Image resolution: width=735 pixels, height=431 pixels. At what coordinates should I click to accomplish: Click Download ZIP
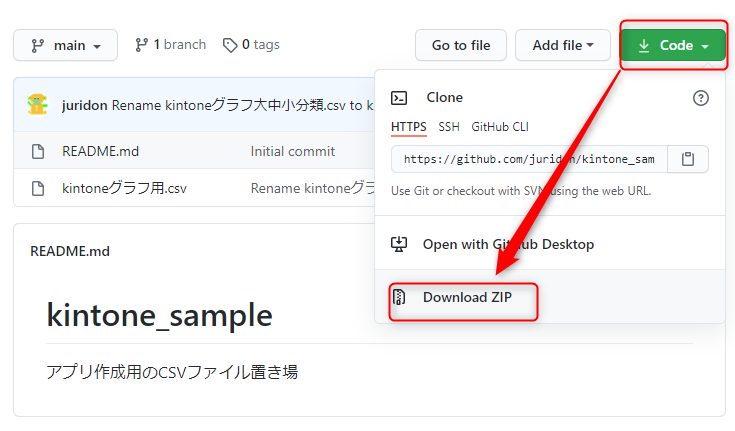click(x=467, y=297)
